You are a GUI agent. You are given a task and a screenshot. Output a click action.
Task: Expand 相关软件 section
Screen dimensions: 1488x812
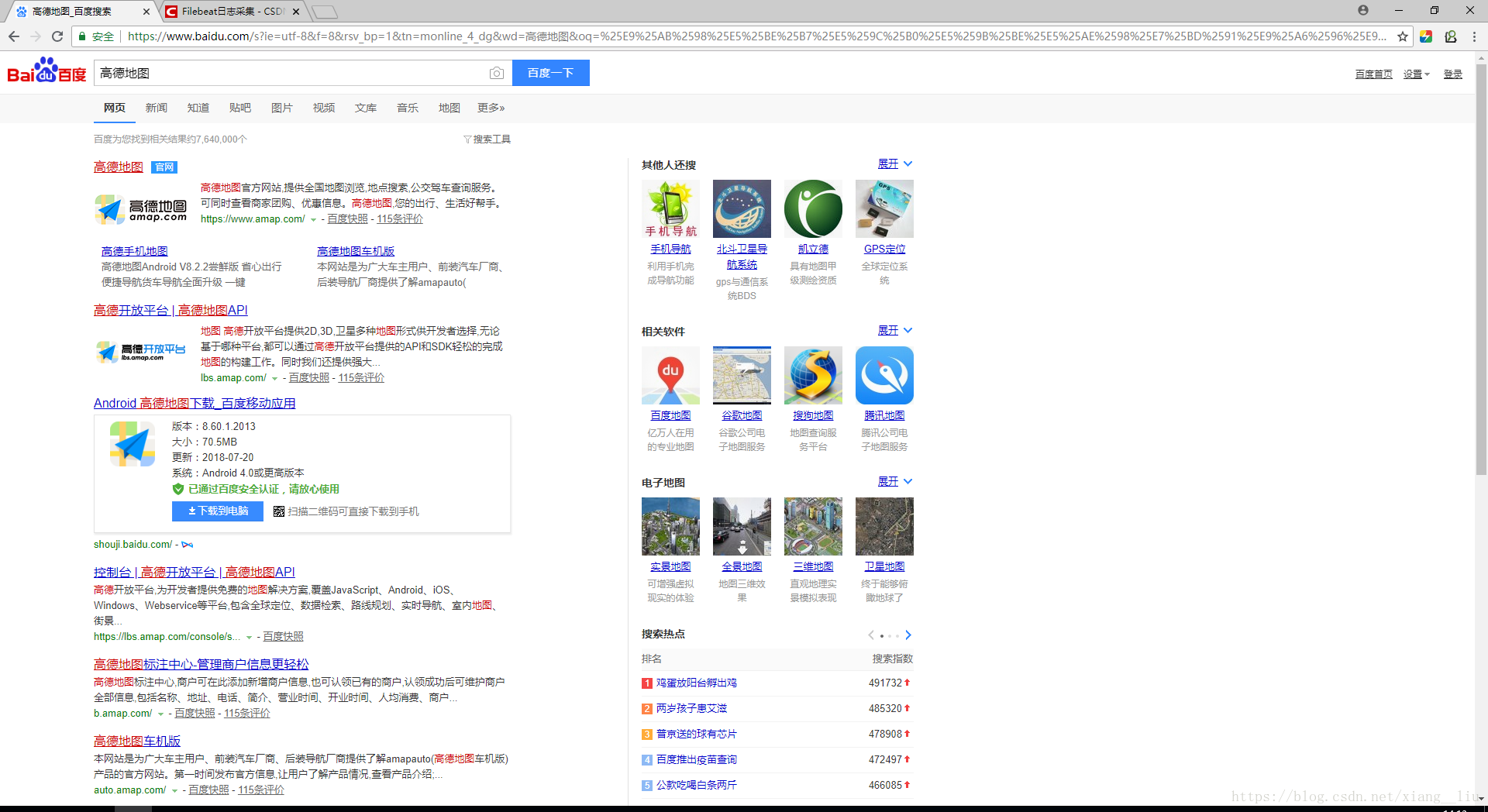(895, 331)
